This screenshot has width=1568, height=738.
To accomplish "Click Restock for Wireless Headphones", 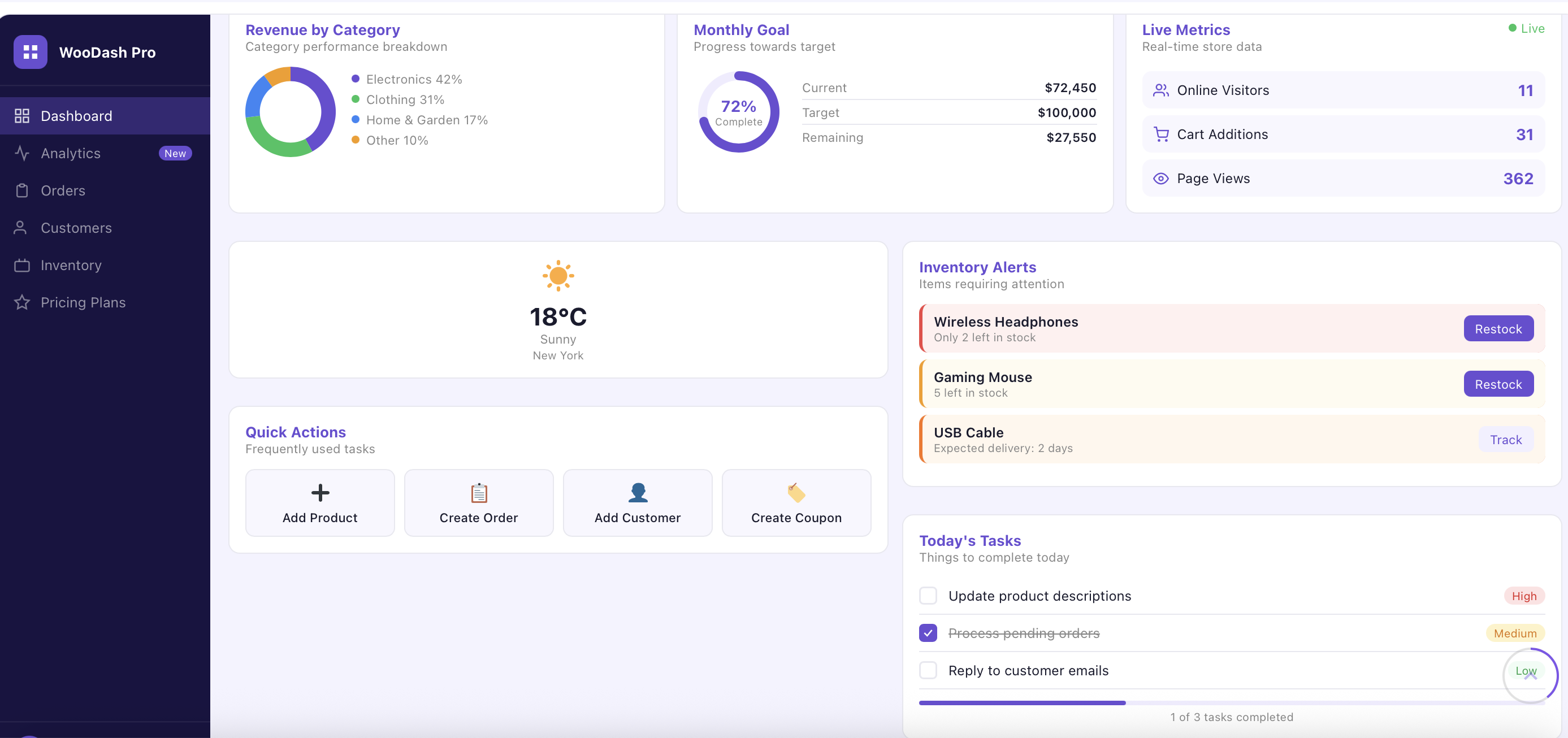I will pos(1498,328).
